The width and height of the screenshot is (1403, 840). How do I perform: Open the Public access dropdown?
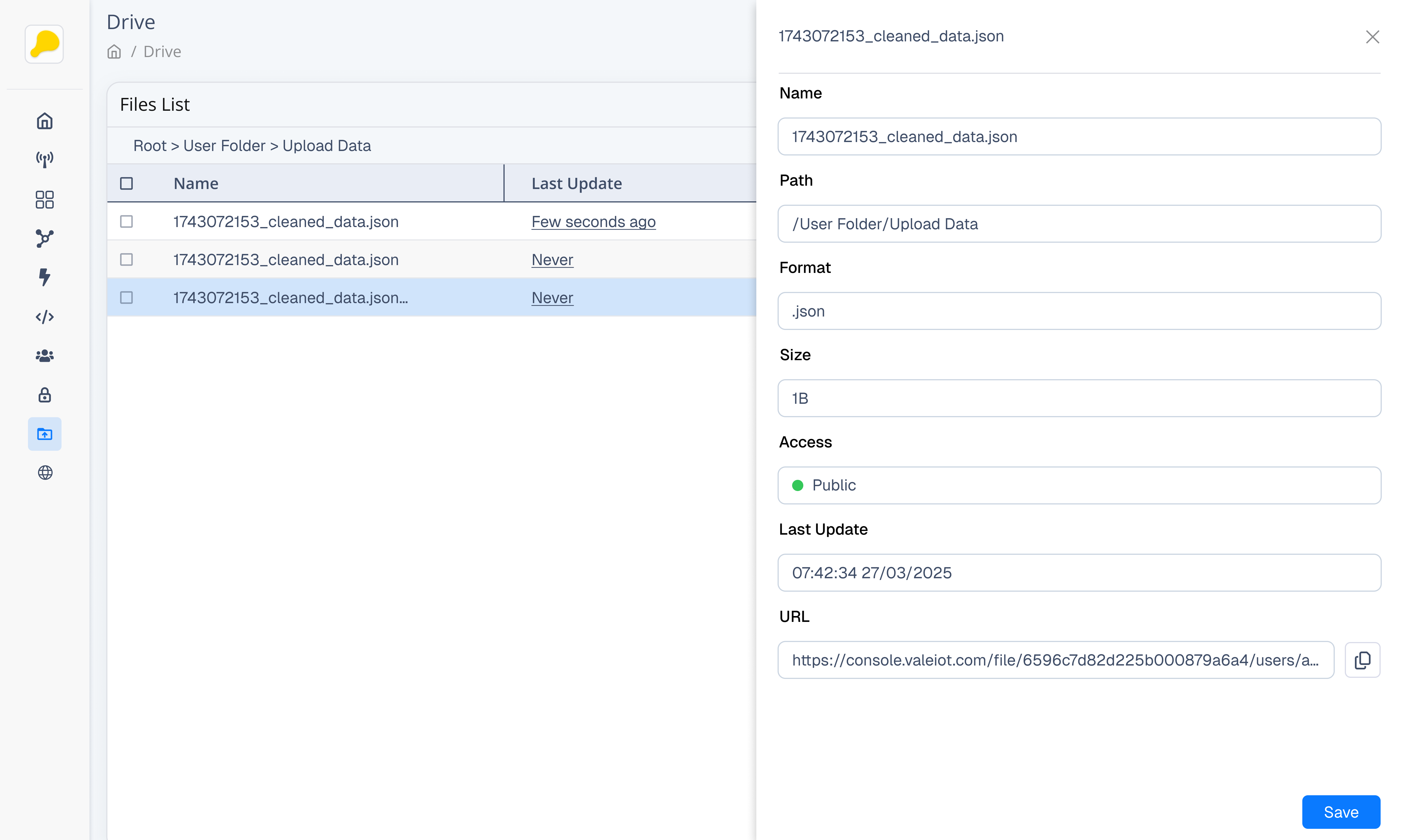tap(1079, 485)
